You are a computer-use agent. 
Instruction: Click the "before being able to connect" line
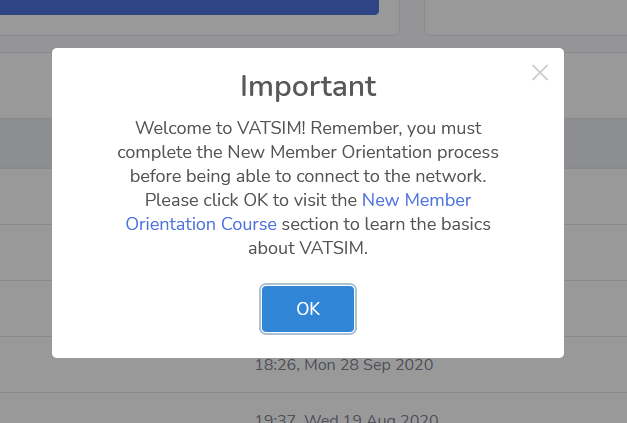pos(308,176)
